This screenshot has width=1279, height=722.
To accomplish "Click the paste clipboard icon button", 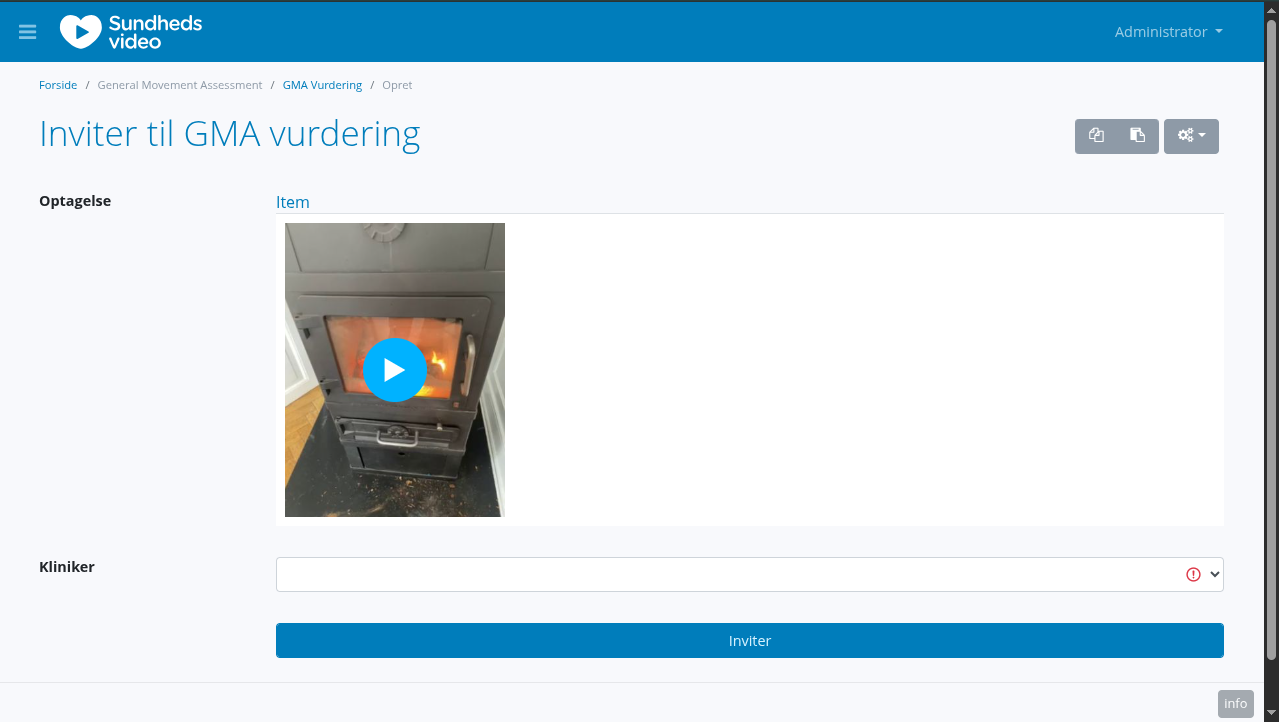I will [x=1138, y=136].
